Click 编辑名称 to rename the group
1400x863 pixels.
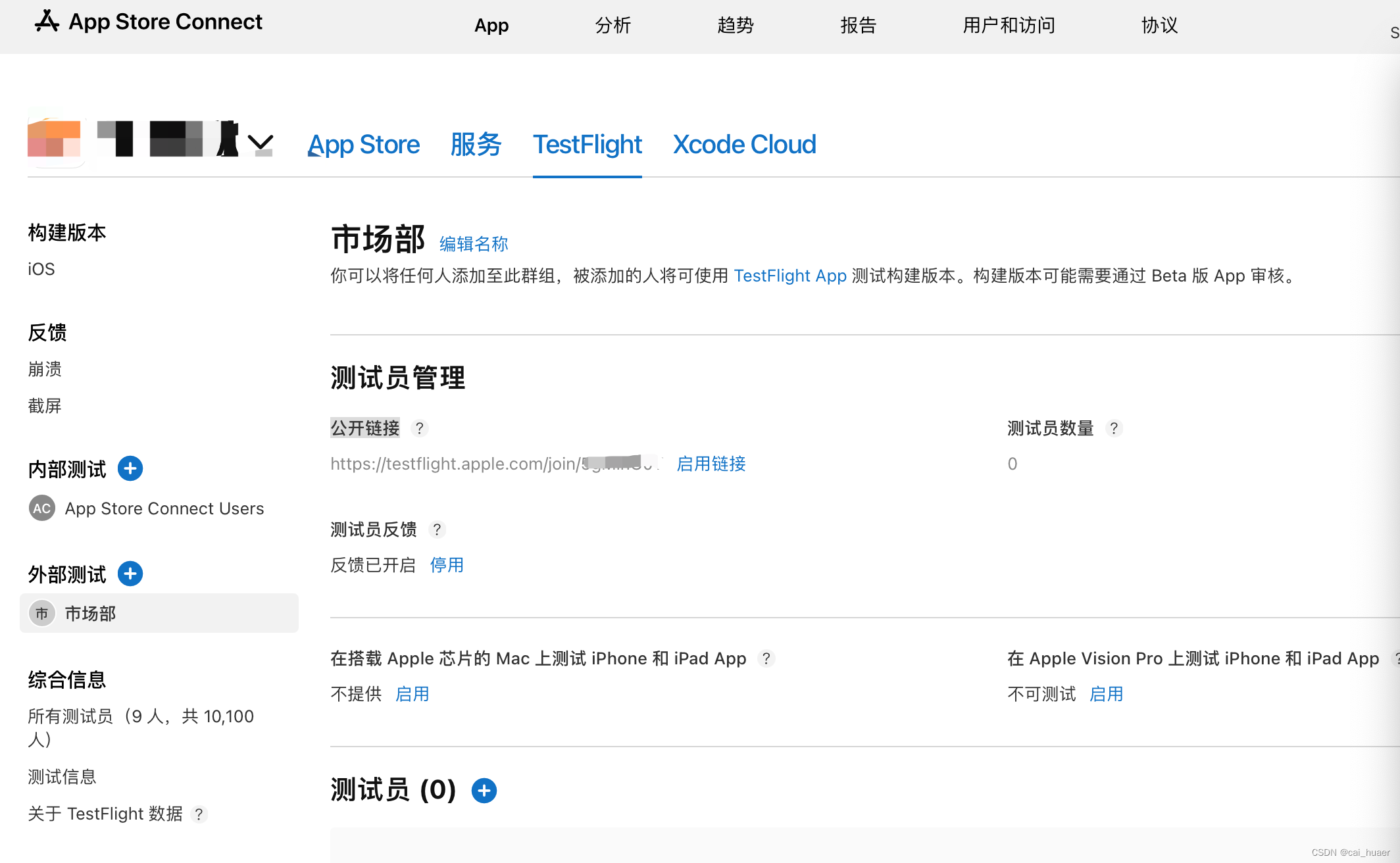[474, 243]
